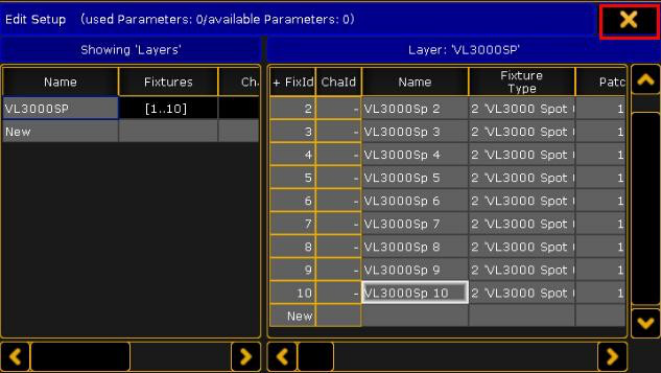Click the Layers table Name column header
This screenshot has width=661, height=373.
(x=60, y=82)
